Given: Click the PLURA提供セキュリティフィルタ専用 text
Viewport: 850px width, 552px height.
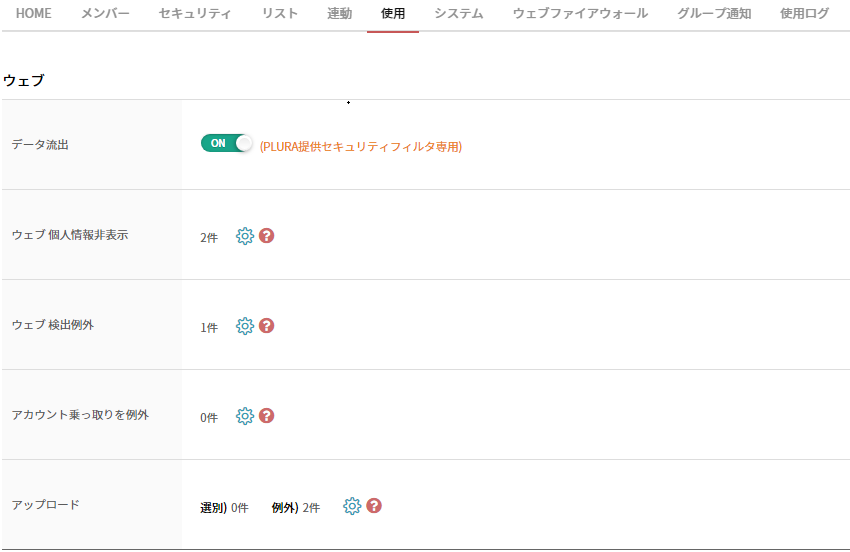Looking at the screenshot, I should click(x=361, y=146).
